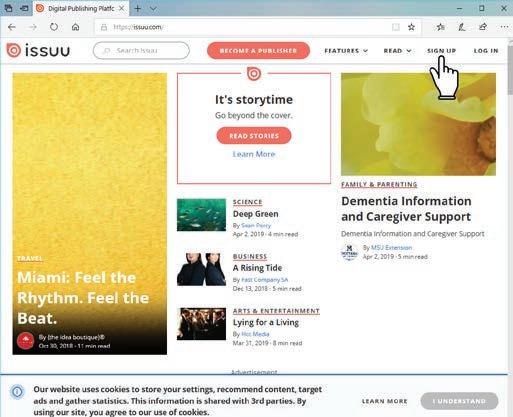Open the reading view book icon
This screenshot has height=417, width=513.
396,27
